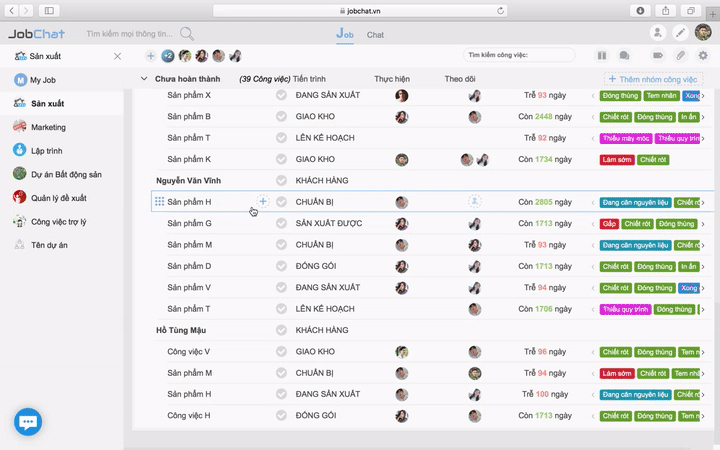Check off the Công việc V task
Image resolution: width=720 pixels, height=450 pixels.
point(281,352)
